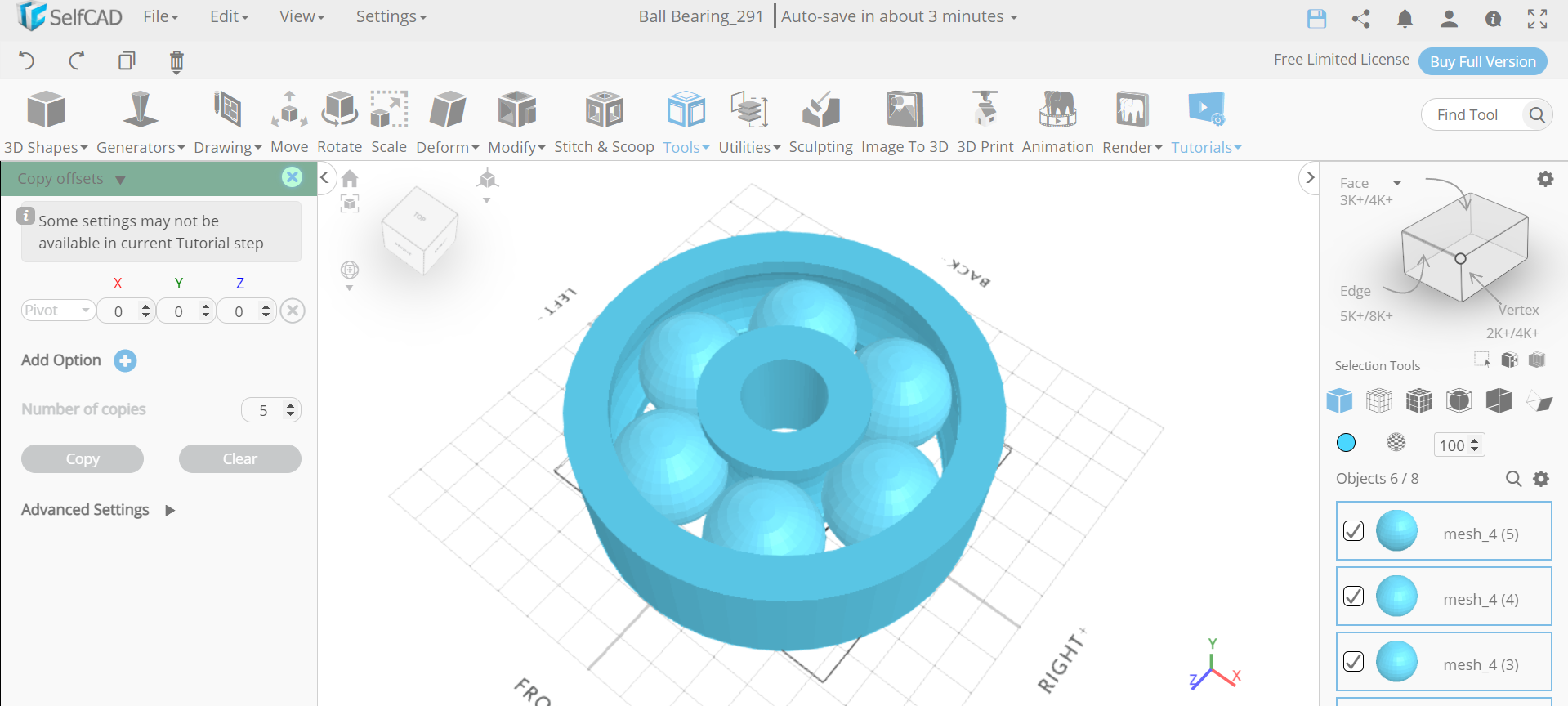The width and height of the screenshot is (1568, 706).
Task: Open the Tools toolbar item
Action: (686, 123)
